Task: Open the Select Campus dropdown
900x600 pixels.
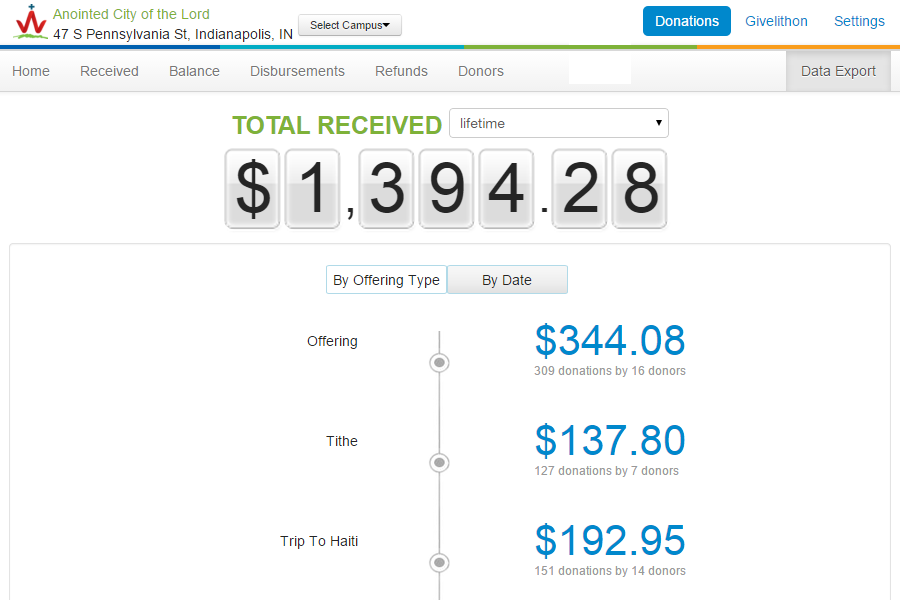Action: pos(350,25)
